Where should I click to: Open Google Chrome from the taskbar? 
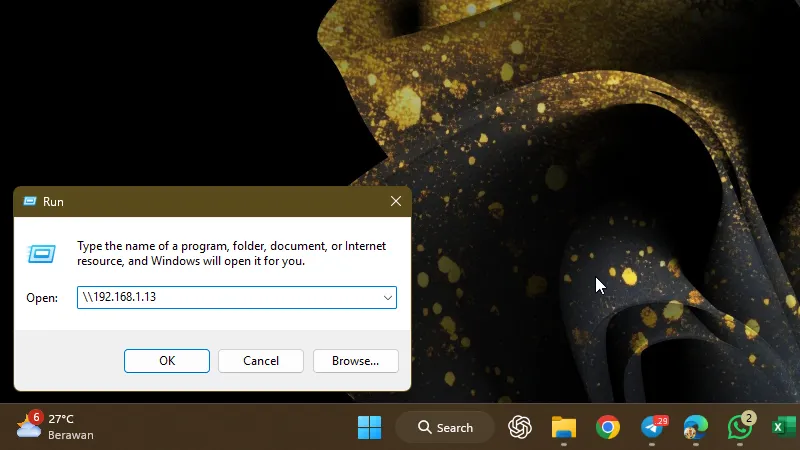(x=608, y=427)
